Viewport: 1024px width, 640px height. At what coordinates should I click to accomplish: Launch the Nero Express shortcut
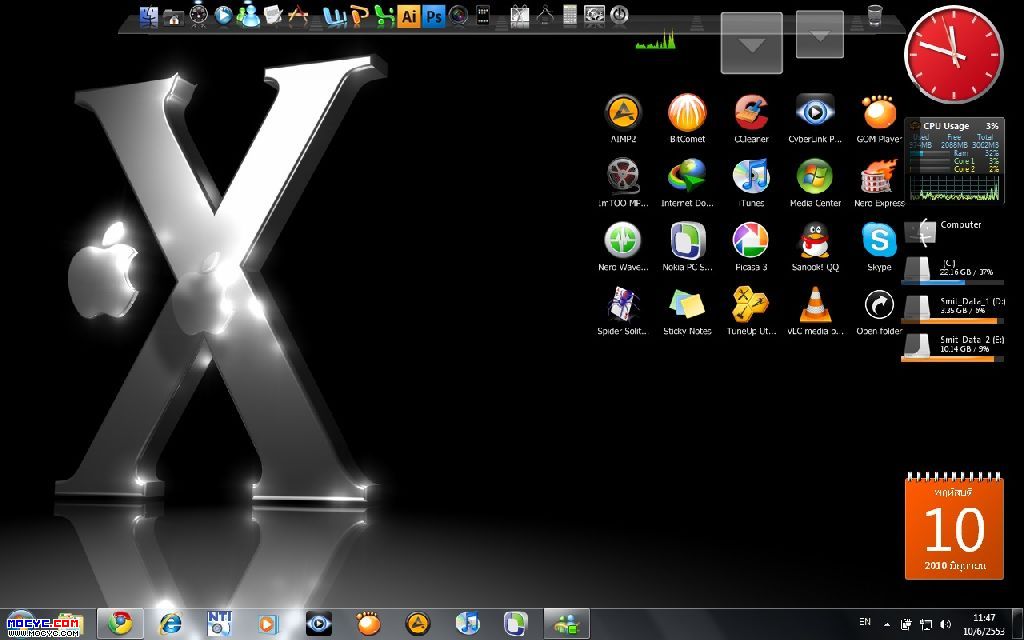[x=879, y=182]
